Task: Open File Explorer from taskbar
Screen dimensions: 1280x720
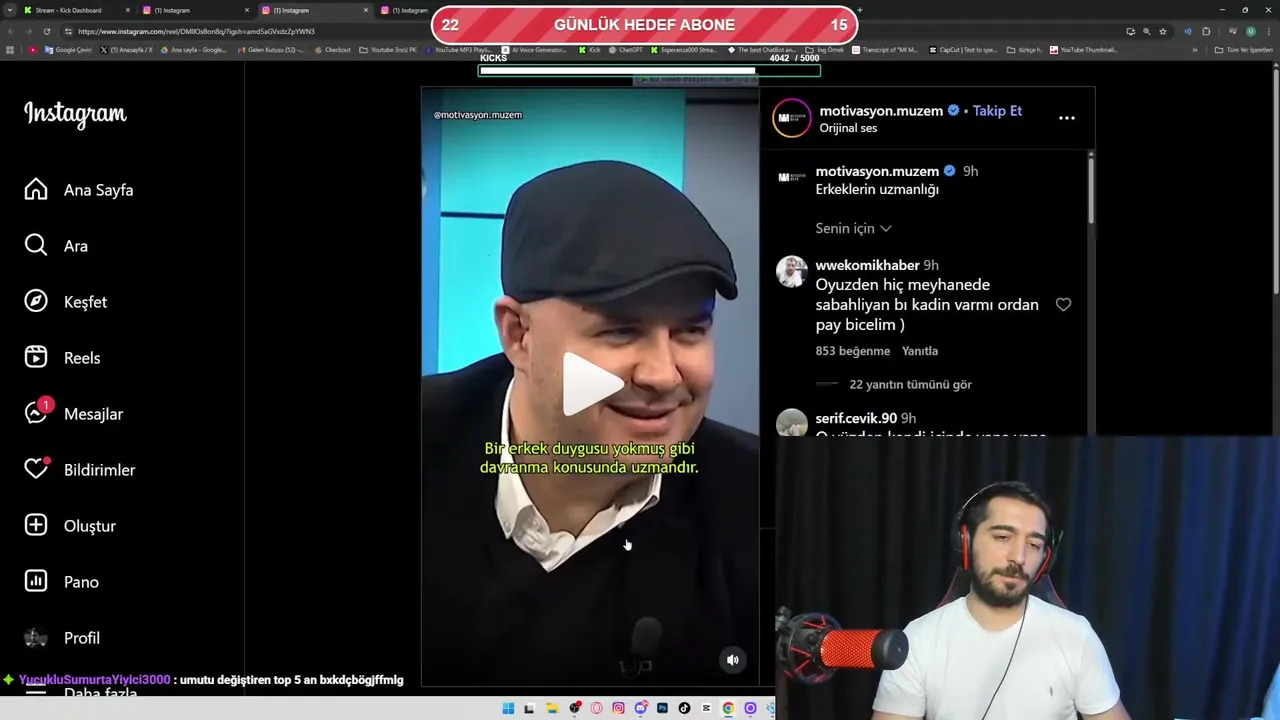Action: click(552, 708)
